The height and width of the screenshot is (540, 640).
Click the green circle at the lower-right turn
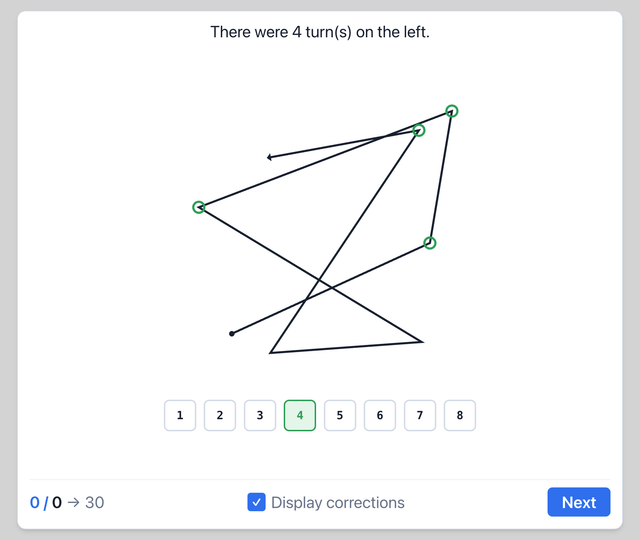(x=430, y=243)
